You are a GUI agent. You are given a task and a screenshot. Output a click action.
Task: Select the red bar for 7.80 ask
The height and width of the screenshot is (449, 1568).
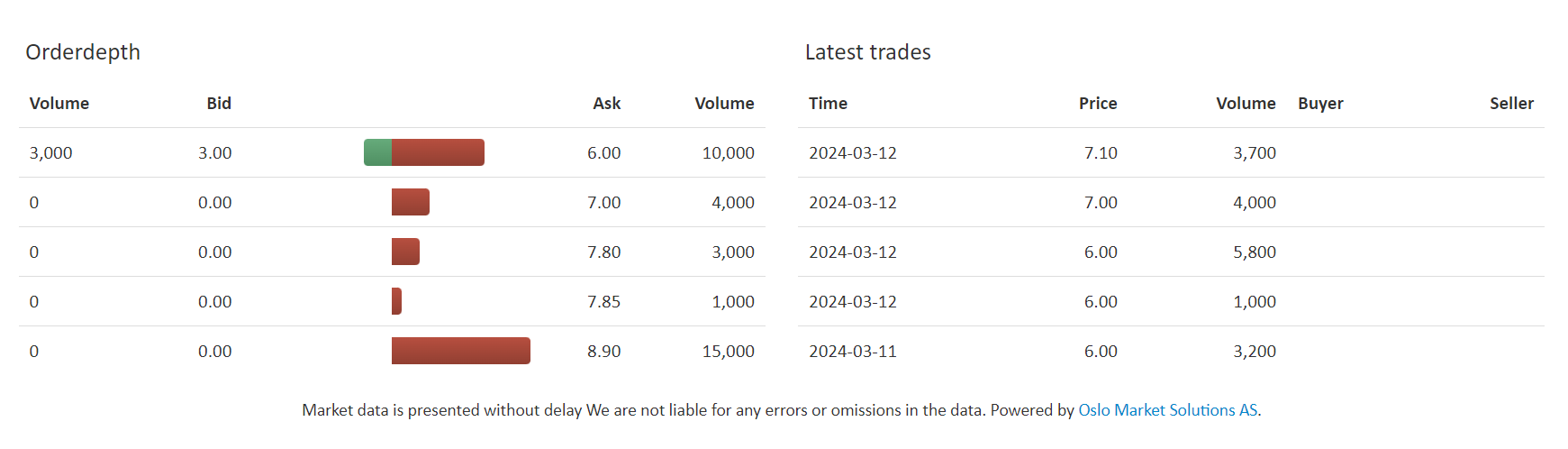pos(405,252)
